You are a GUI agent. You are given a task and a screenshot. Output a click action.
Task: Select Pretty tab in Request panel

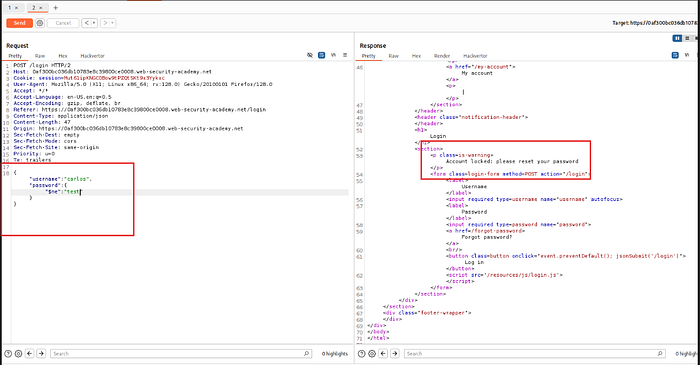pyautogui.click(x=15, y=56)
